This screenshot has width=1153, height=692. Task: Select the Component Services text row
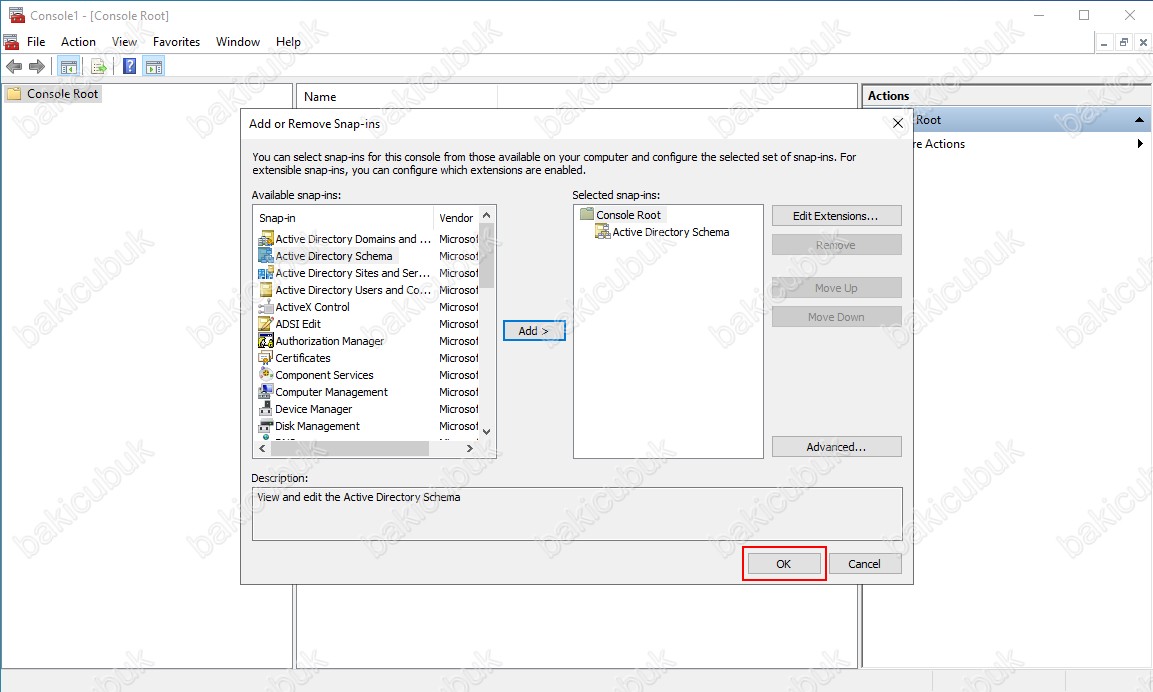click(324, 374)
